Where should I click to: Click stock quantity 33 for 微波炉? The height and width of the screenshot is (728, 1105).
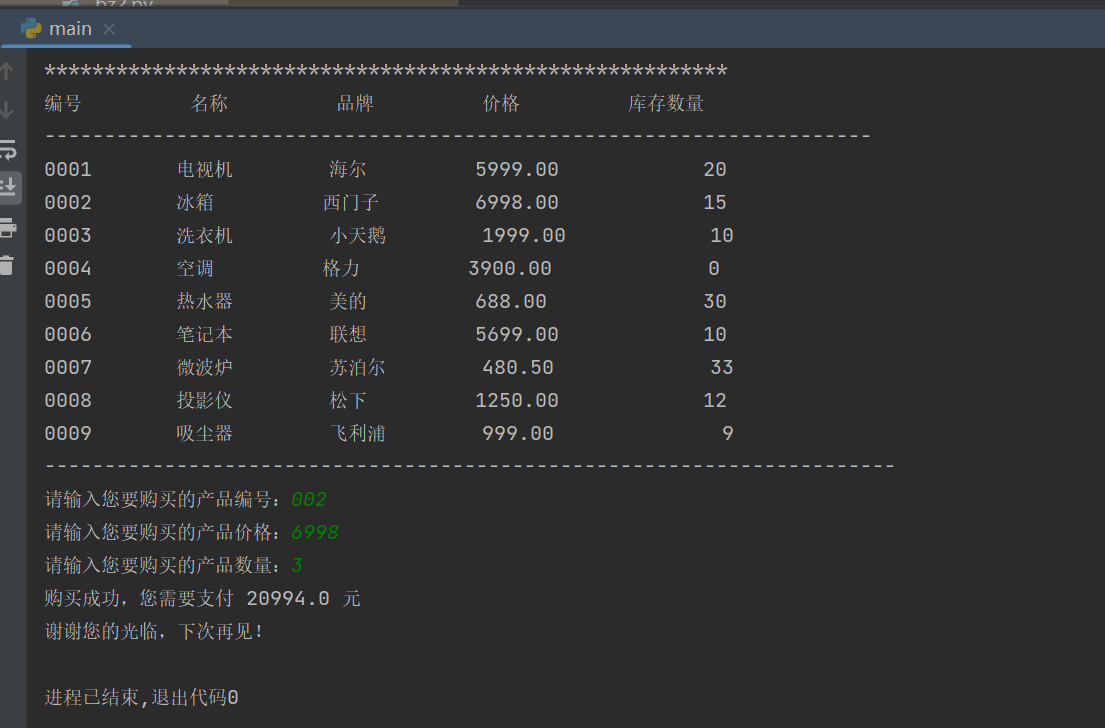pos(722,368)
